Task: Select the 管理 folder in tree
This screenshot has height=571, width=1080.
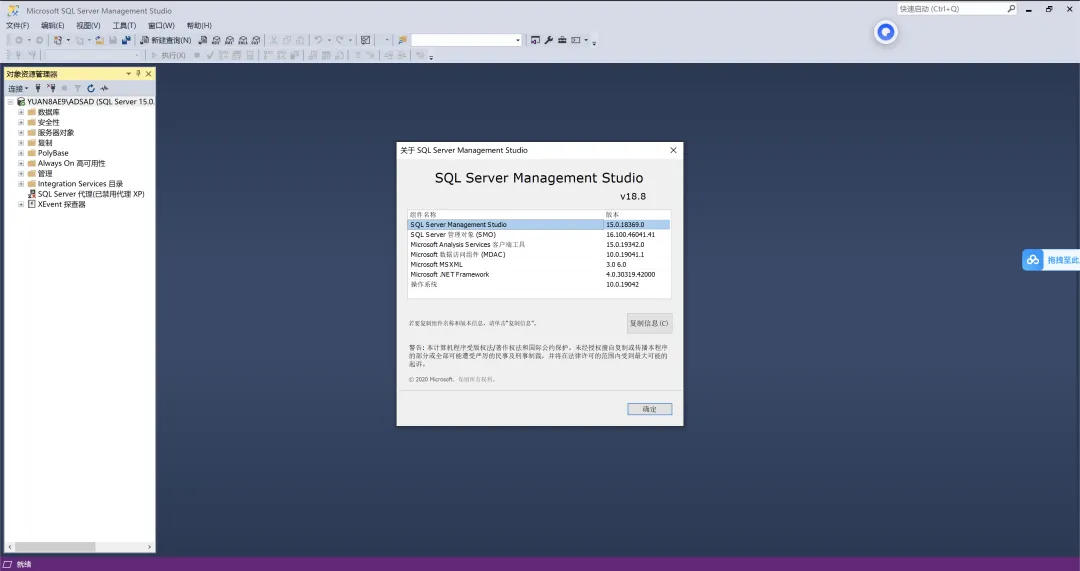Action: point(45,174)
